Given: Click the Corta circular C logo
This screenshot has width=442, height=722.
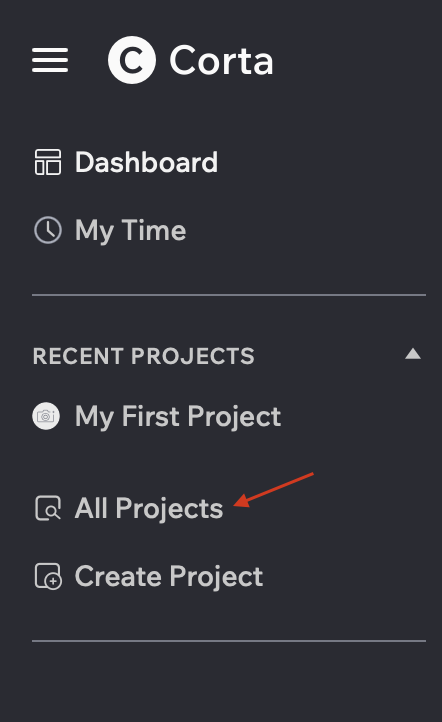Looking at the screenshot, I should (132, 60).
